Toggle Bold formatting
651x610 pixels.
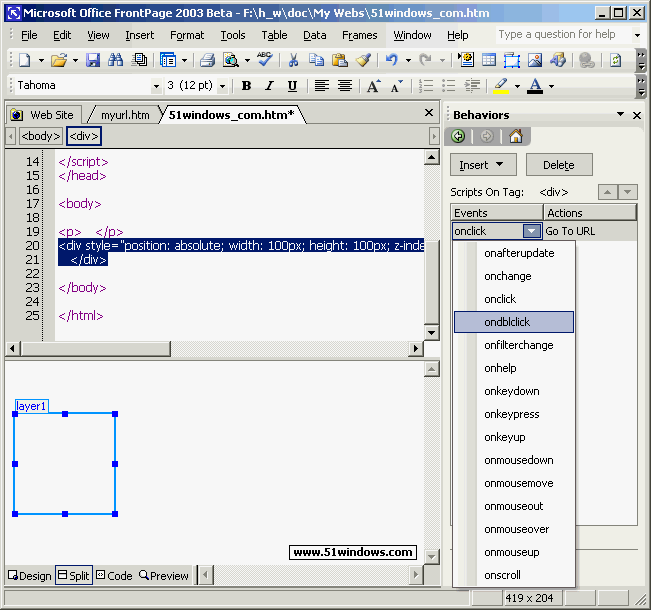[x=246, y=86]
